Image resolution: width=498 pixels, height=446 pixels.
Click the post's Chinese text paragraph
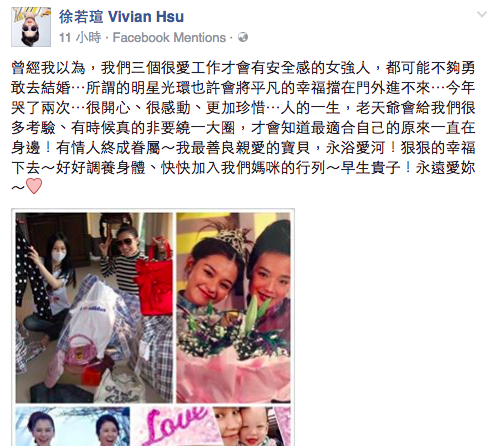[x=243, y=128]
